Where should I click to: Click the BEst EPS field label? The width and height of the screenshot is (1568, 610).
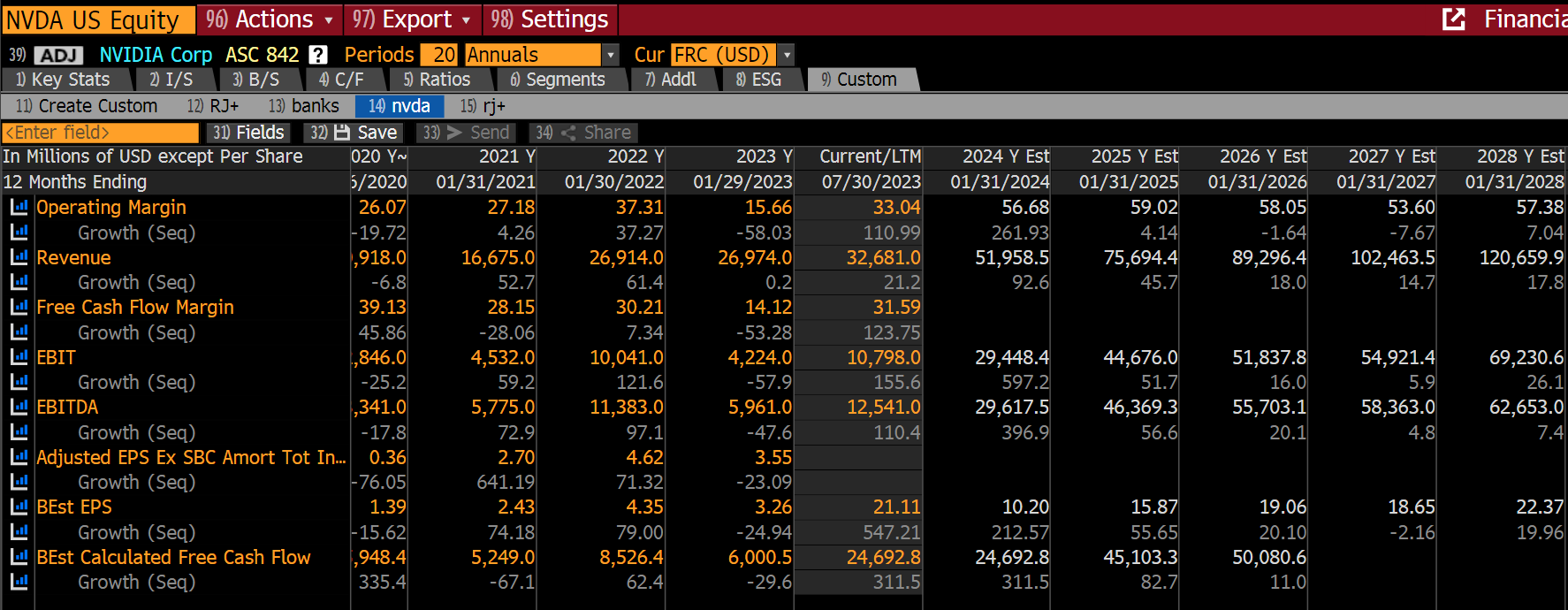coord(74,507)
